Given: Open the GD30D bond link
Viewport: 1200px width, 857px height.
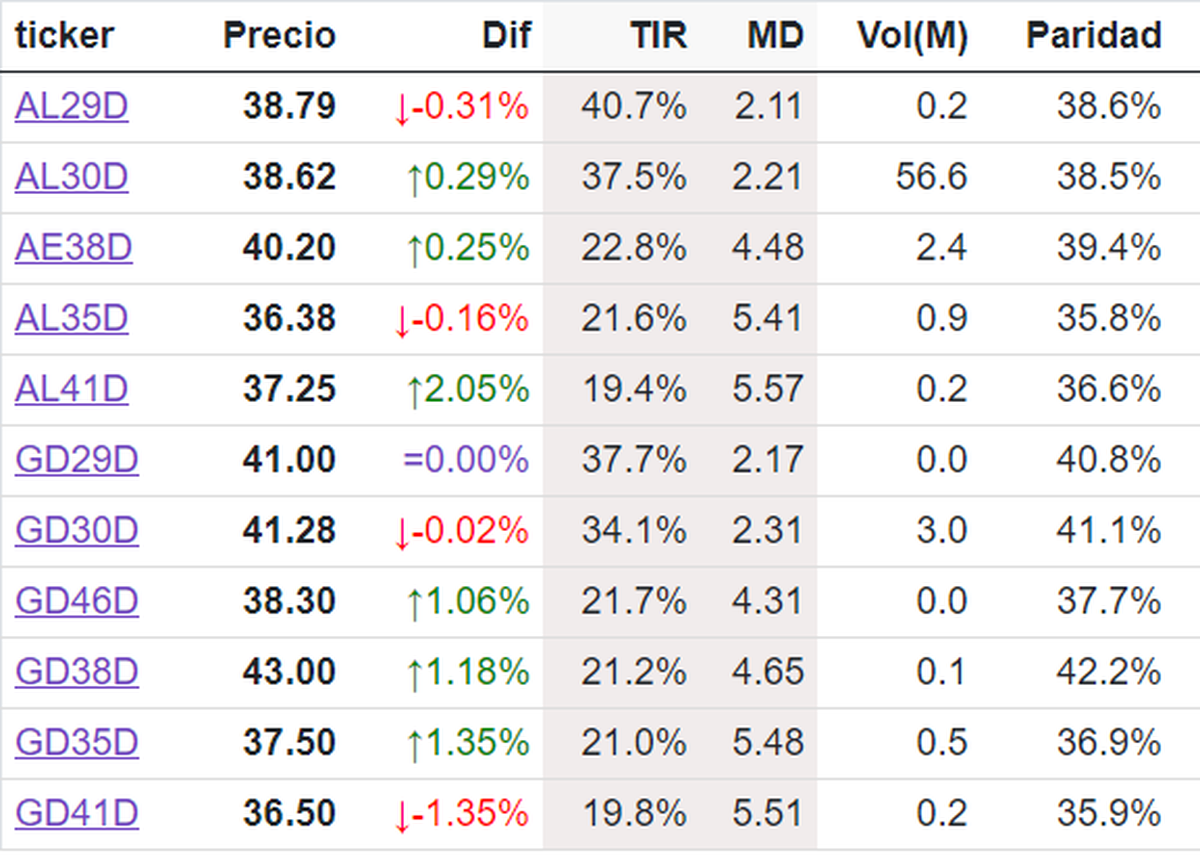Looking at the screenshot, I should [x=76, y=531].
